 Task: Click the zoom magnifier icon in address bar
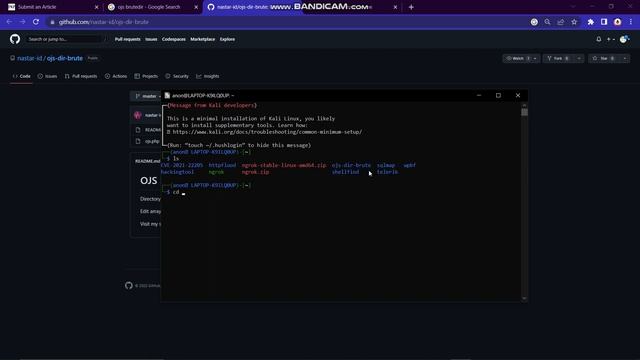click(547, 22)
